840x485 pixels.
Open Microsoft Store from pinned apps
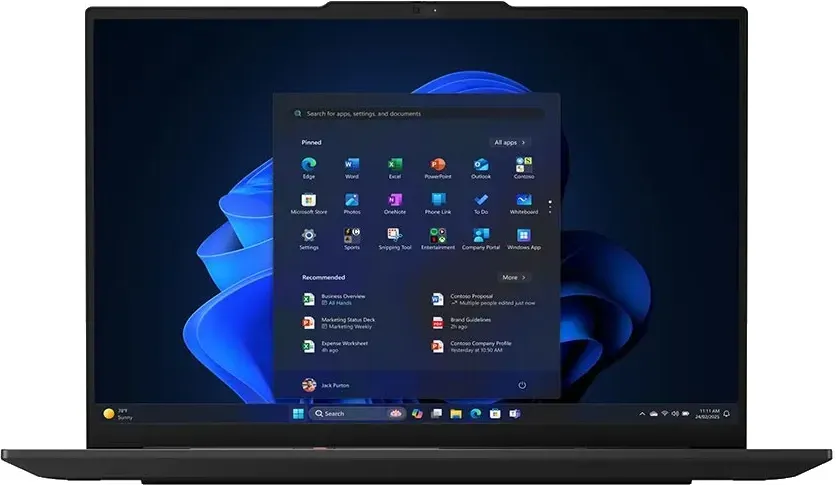(x=309, y=204)
